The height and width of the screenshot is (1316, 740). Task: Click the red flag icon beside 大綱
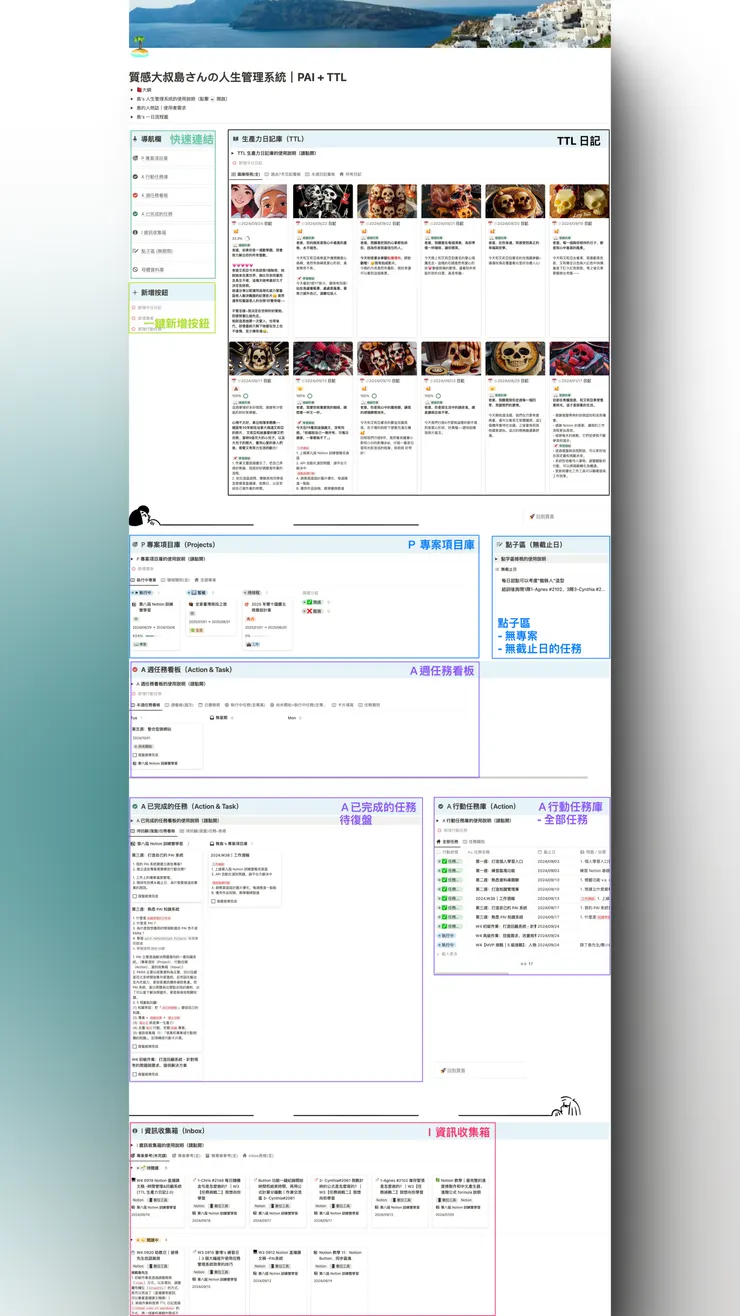click(x=139, y=90)
